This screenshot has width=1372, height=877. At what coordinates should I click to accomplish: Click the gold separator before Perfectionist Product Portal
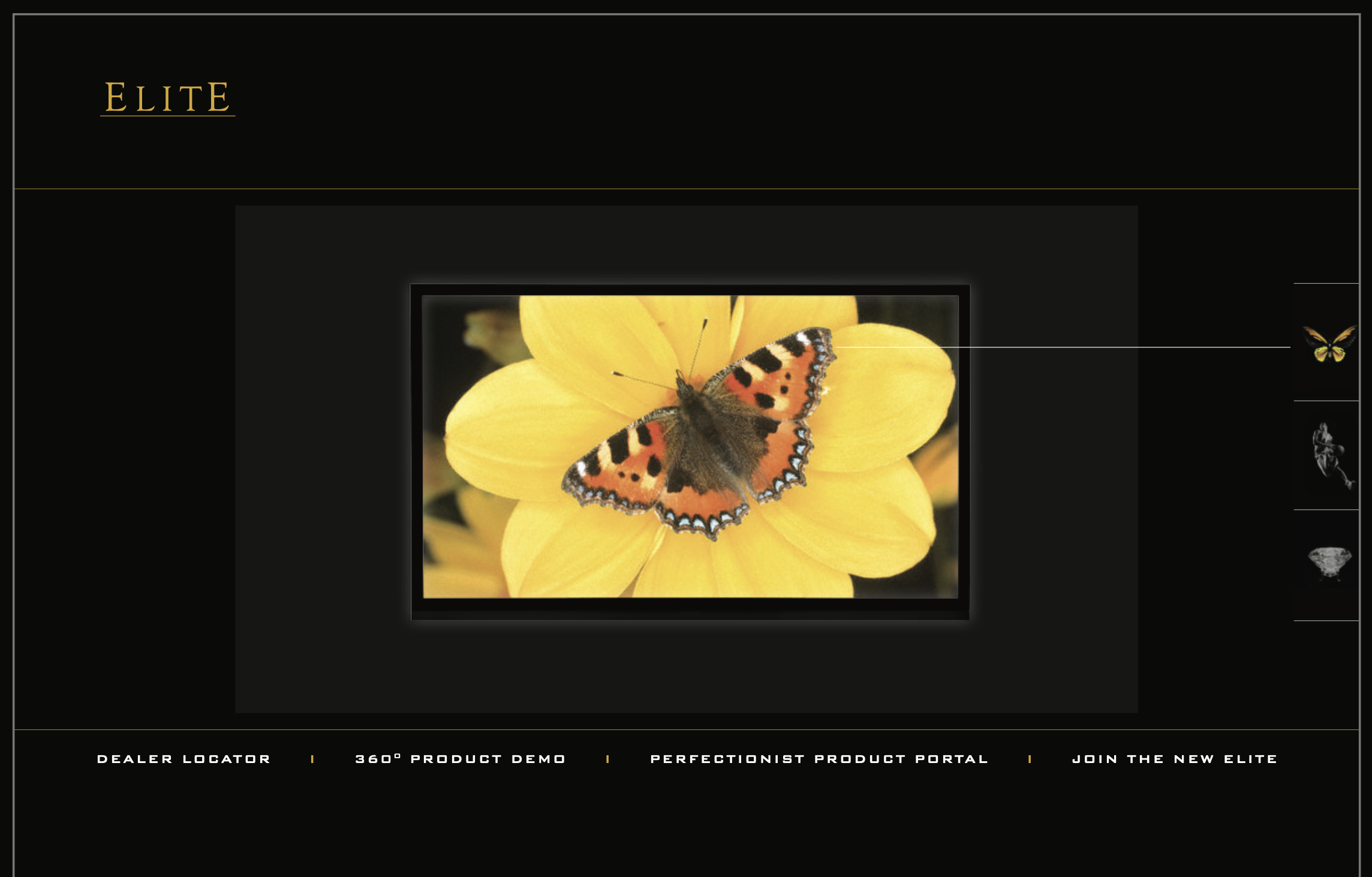607,759
